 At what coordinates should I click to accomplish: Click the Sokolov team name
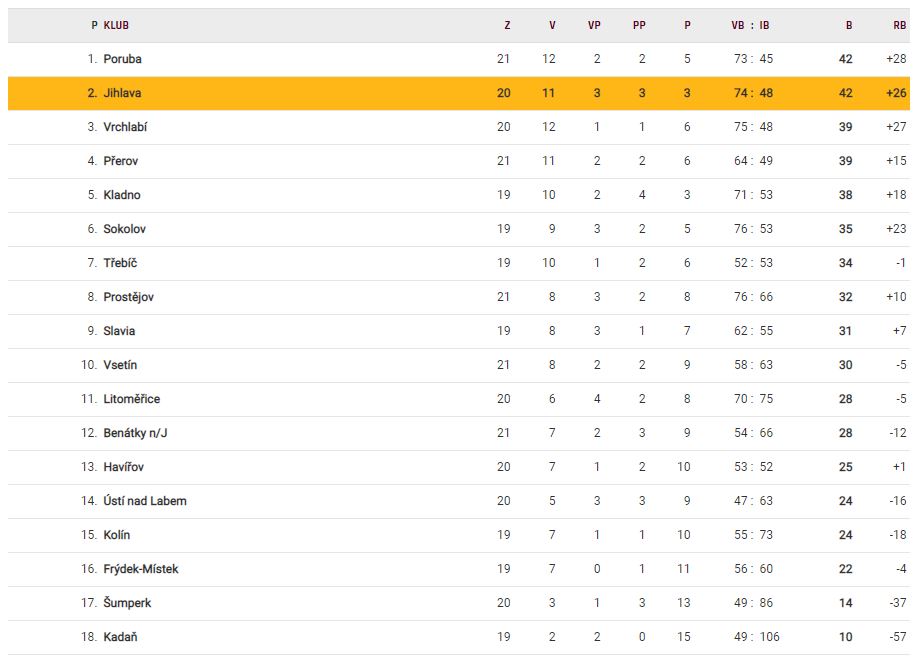(124, 229)
